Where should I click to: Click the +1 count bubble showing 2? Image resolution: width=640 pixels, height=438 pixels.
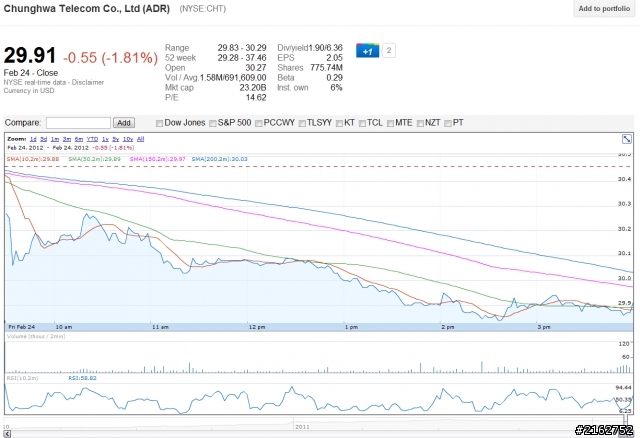click(389, 51)
